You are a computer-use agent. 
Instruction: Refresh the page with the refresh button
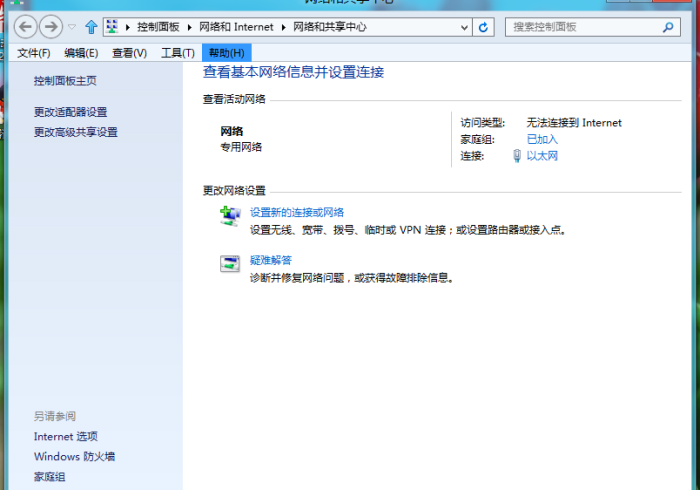click(483, 27)
